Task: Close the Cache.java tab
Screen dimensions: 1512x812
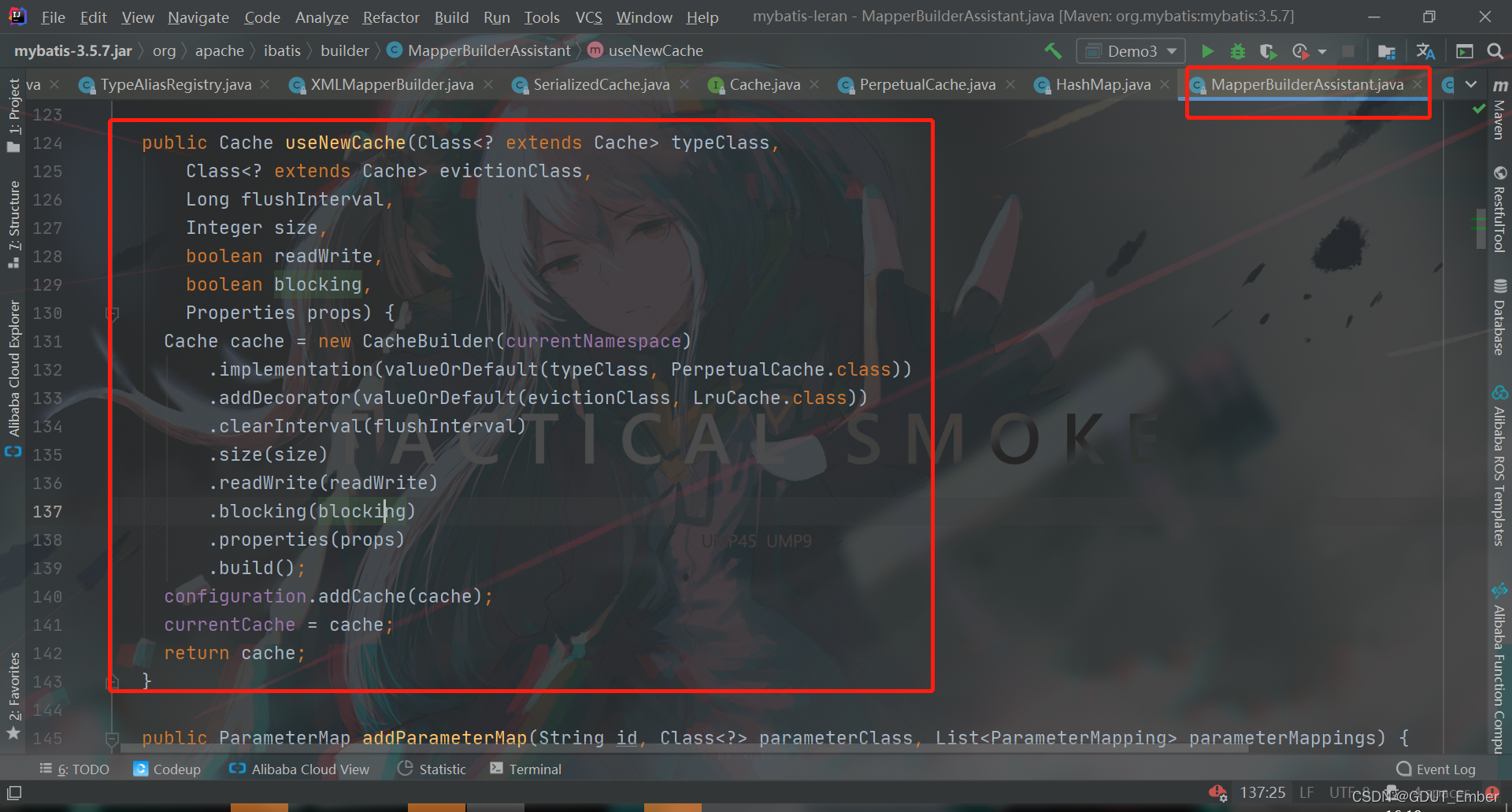Action: click(x=813, y=84)
